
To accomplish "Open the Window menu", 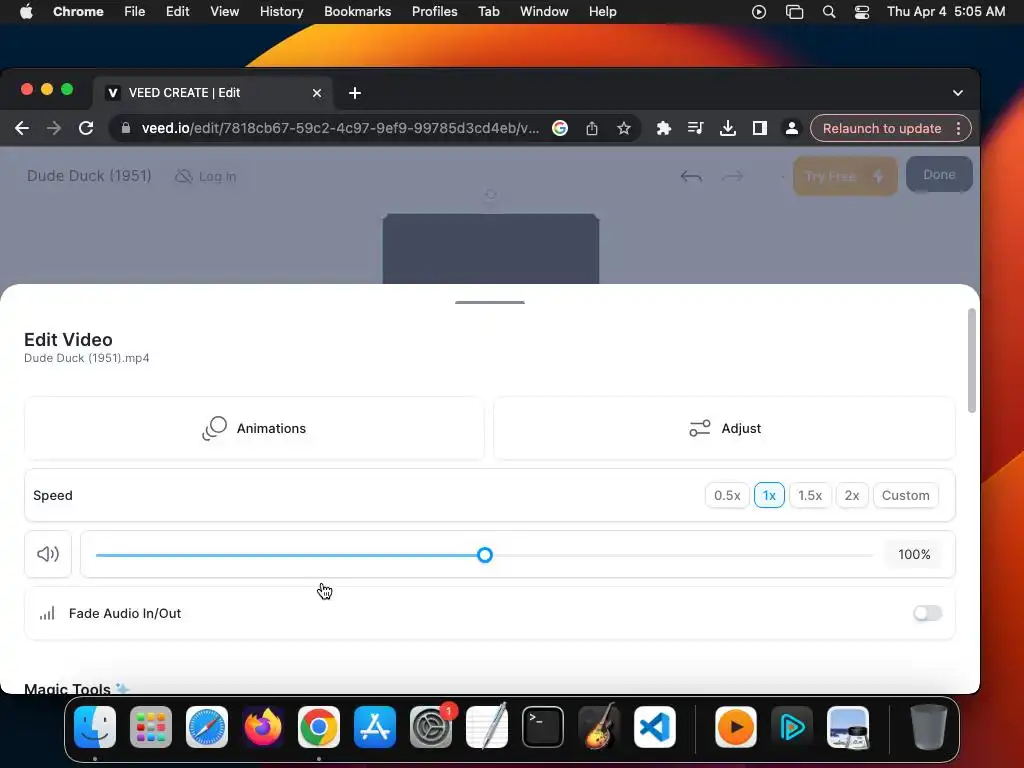I will click(x=544, y=11).
